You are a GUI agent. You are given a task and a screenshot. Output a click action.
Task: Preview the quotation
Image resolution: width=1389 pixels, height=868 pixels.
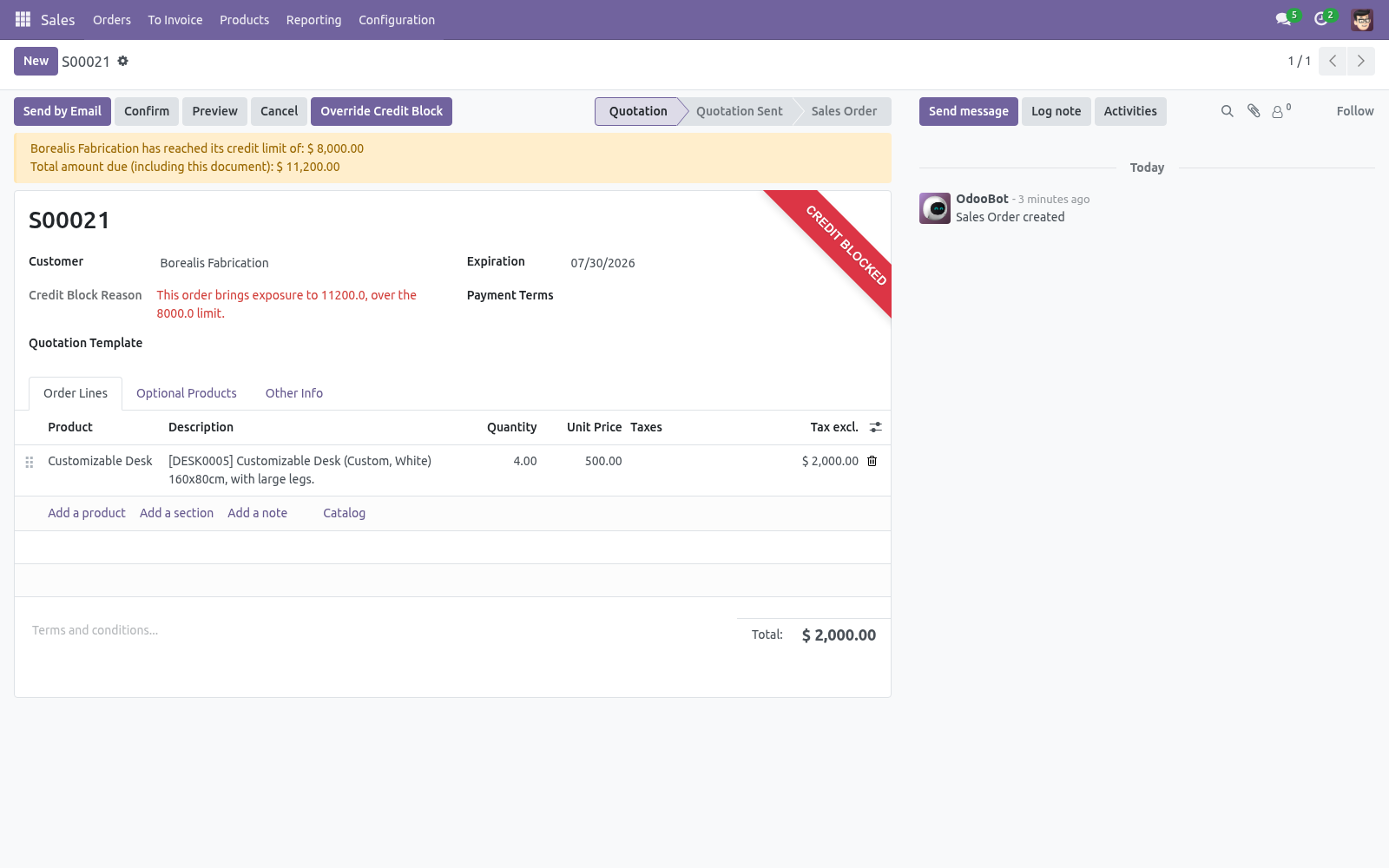(214, 111)
